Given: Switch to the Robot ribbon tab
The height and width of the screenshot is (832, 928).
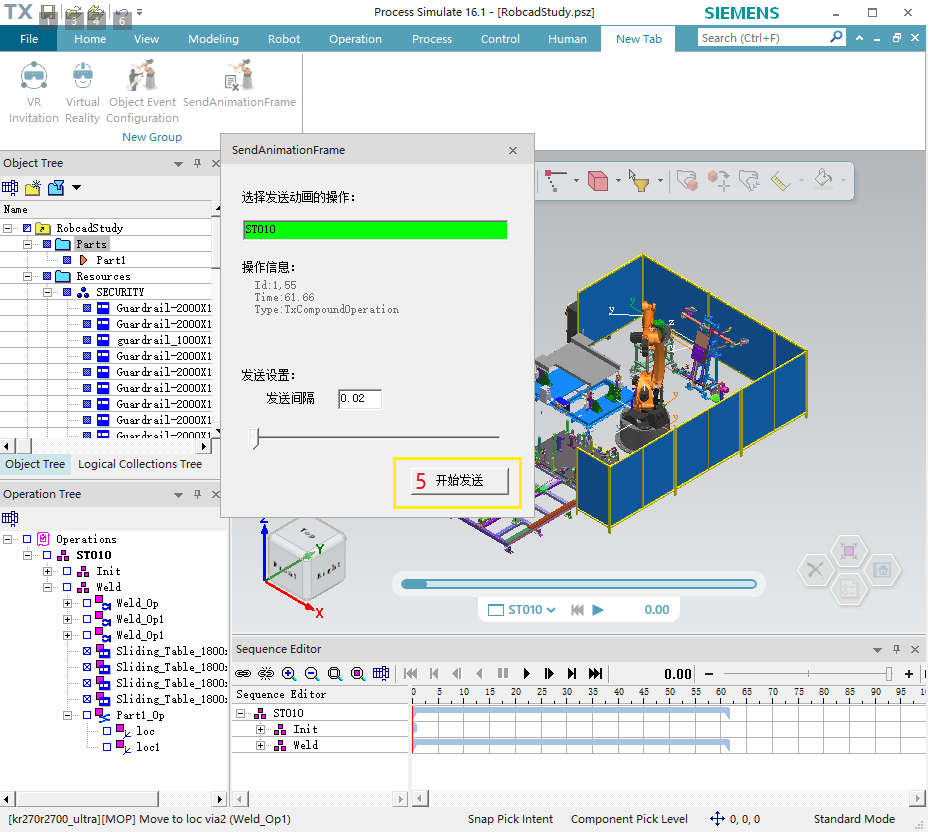Looking at the screenshot, I should click(284, 39).
